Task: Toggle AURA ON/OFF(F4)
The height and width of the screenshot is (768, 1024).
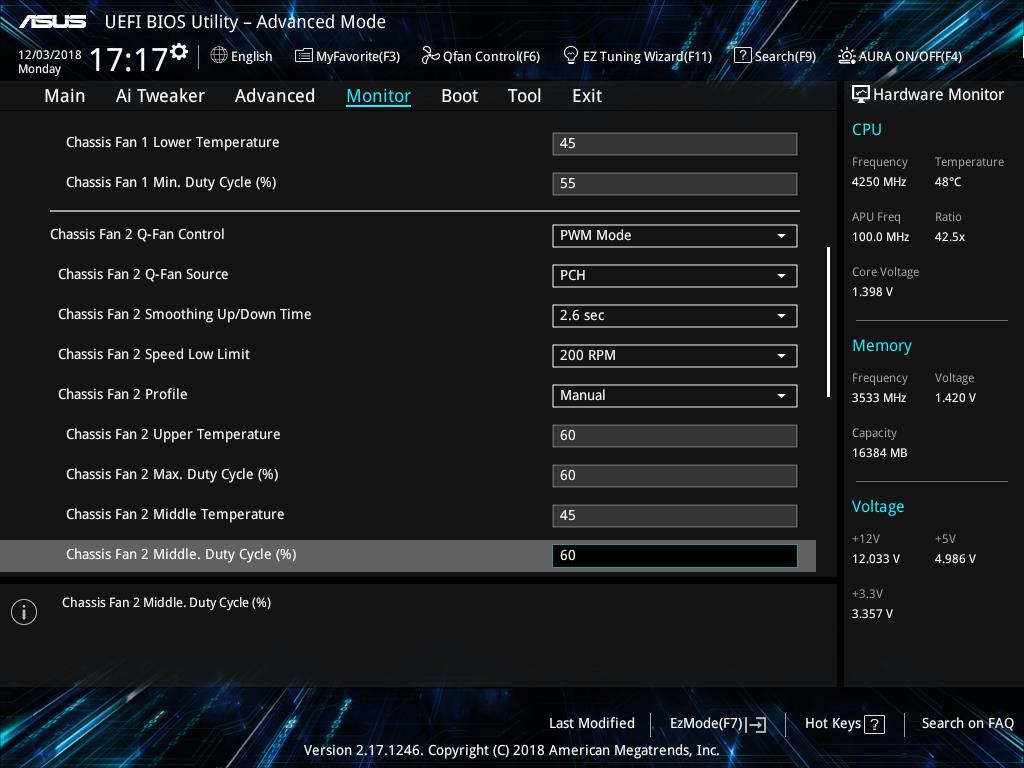Action: 900,56
